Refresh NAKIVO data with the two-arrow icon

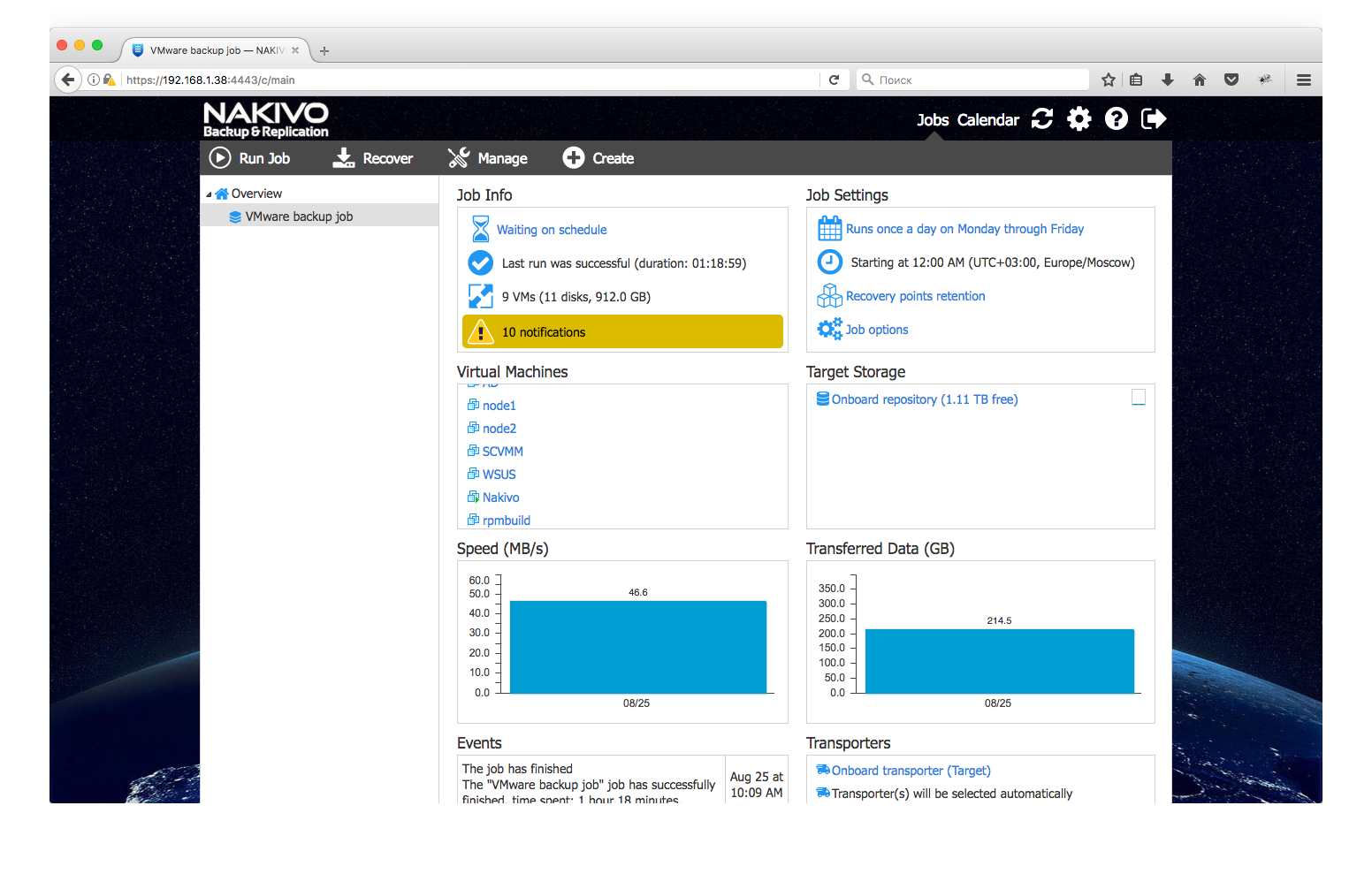click(1042, 119)
